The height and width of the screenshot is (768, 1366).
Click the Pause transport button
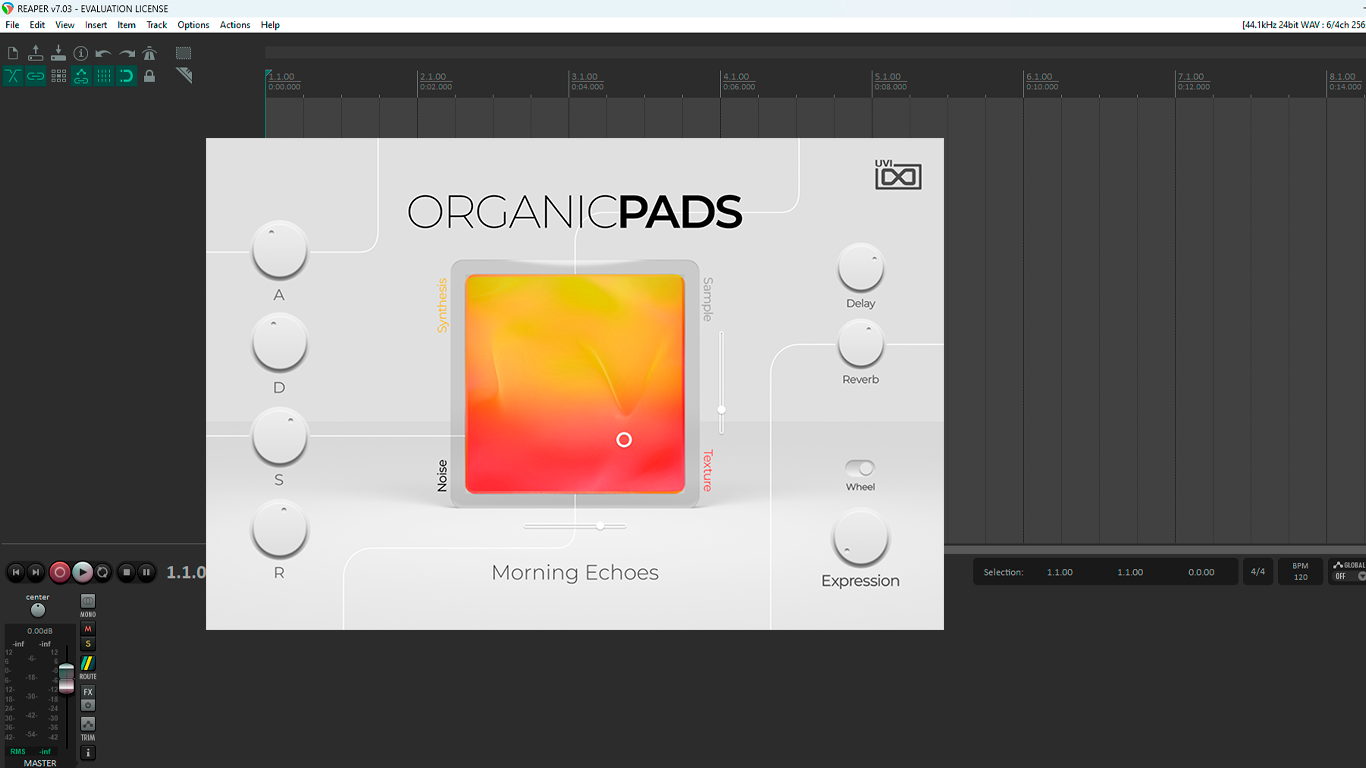(x=146, y=572)
